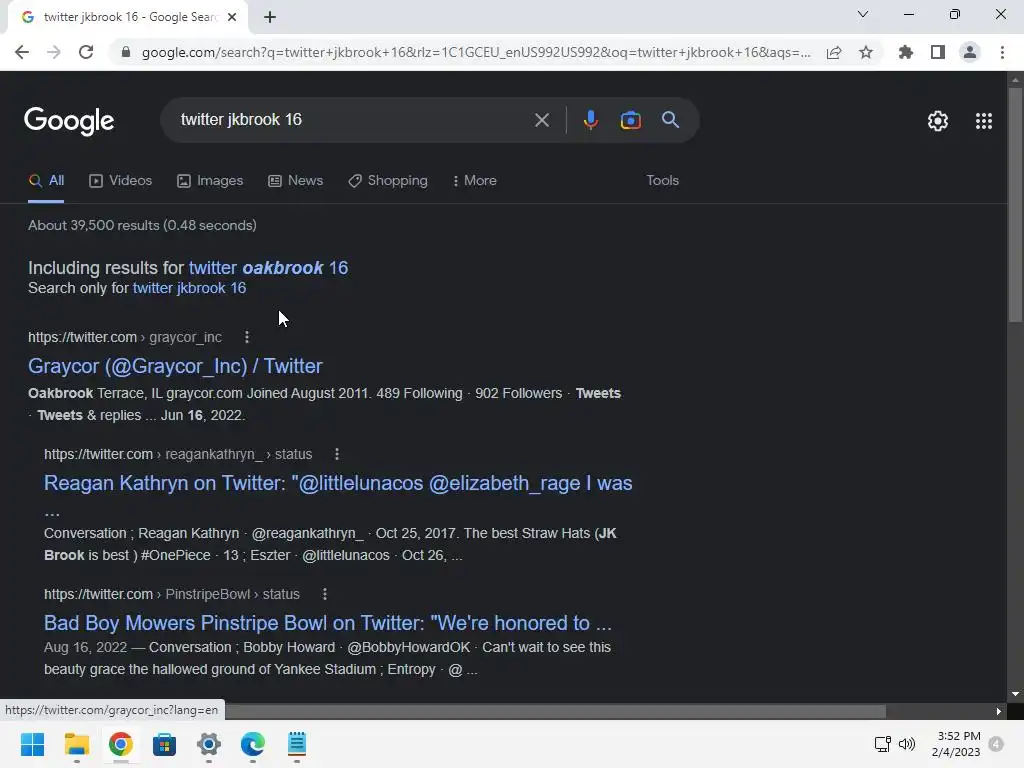
Task: Open the Chrome profile avatar
Action: (x=970, y=52)
